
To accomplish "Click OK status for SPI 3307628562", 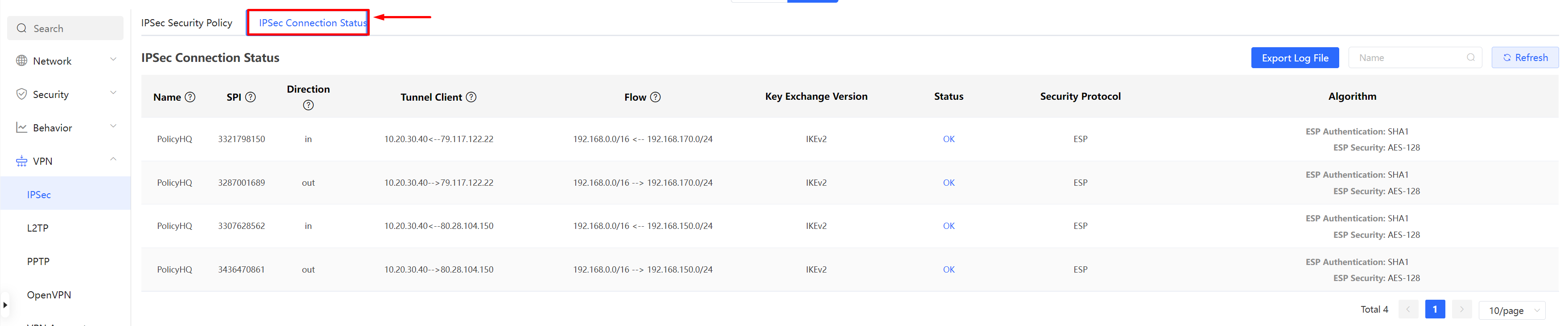I will tap(949, 226).
